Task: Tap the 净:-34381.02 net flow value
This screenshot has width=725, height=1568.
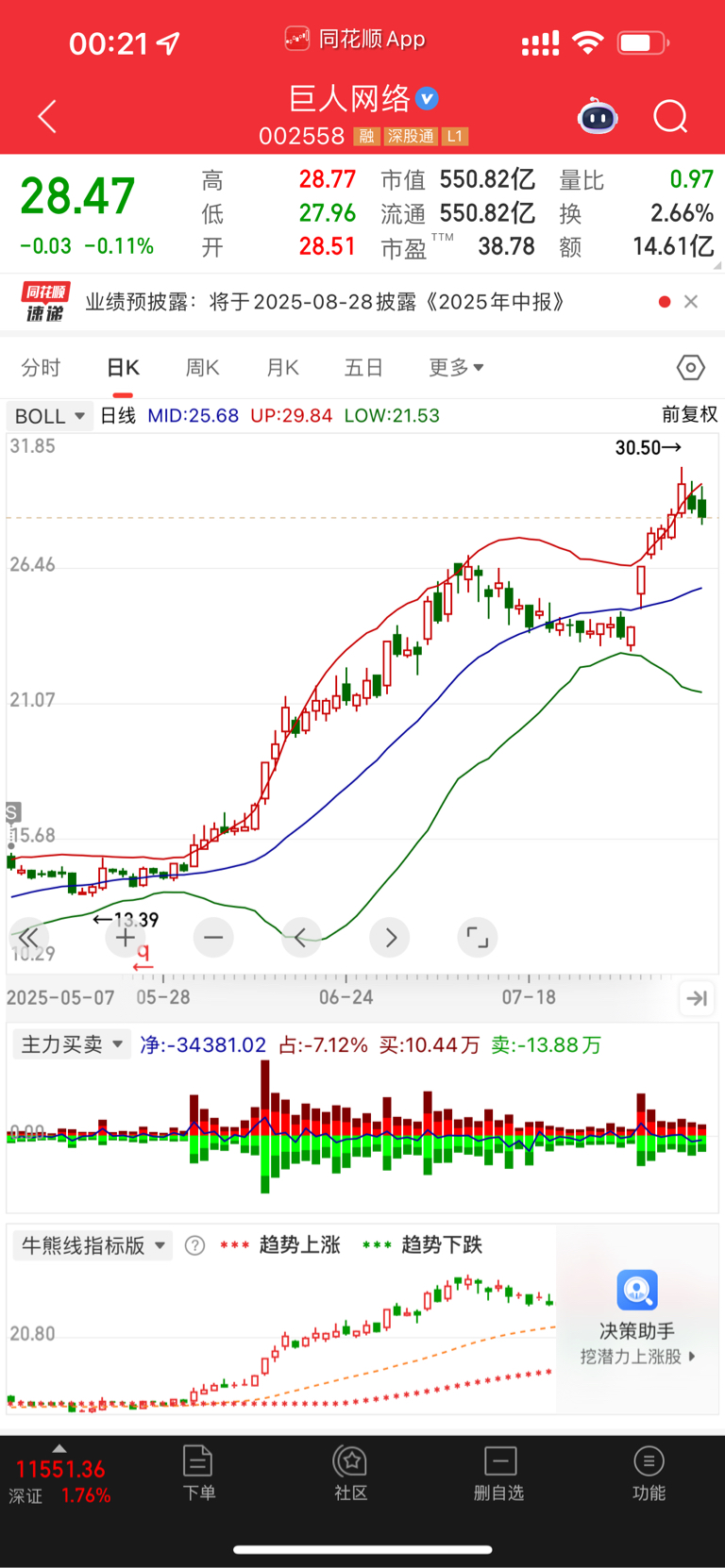Action: pos(203,1045)
